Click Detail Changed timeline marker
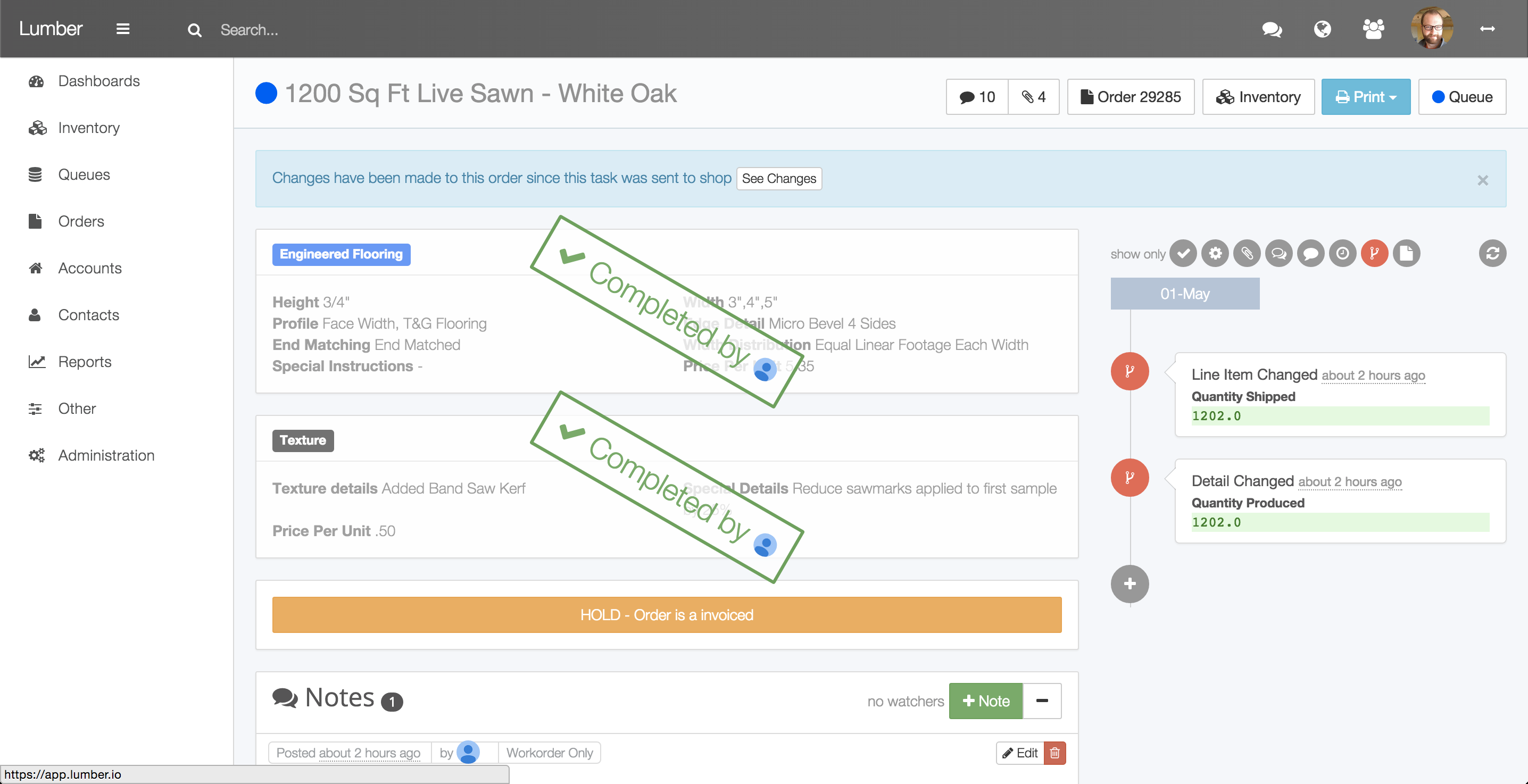 (1130, 478)
